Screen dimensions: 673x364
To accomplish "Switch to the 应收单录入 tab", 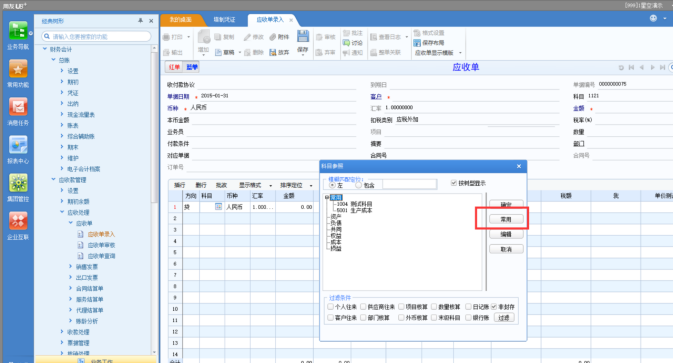I will click(x=270, y=20).
